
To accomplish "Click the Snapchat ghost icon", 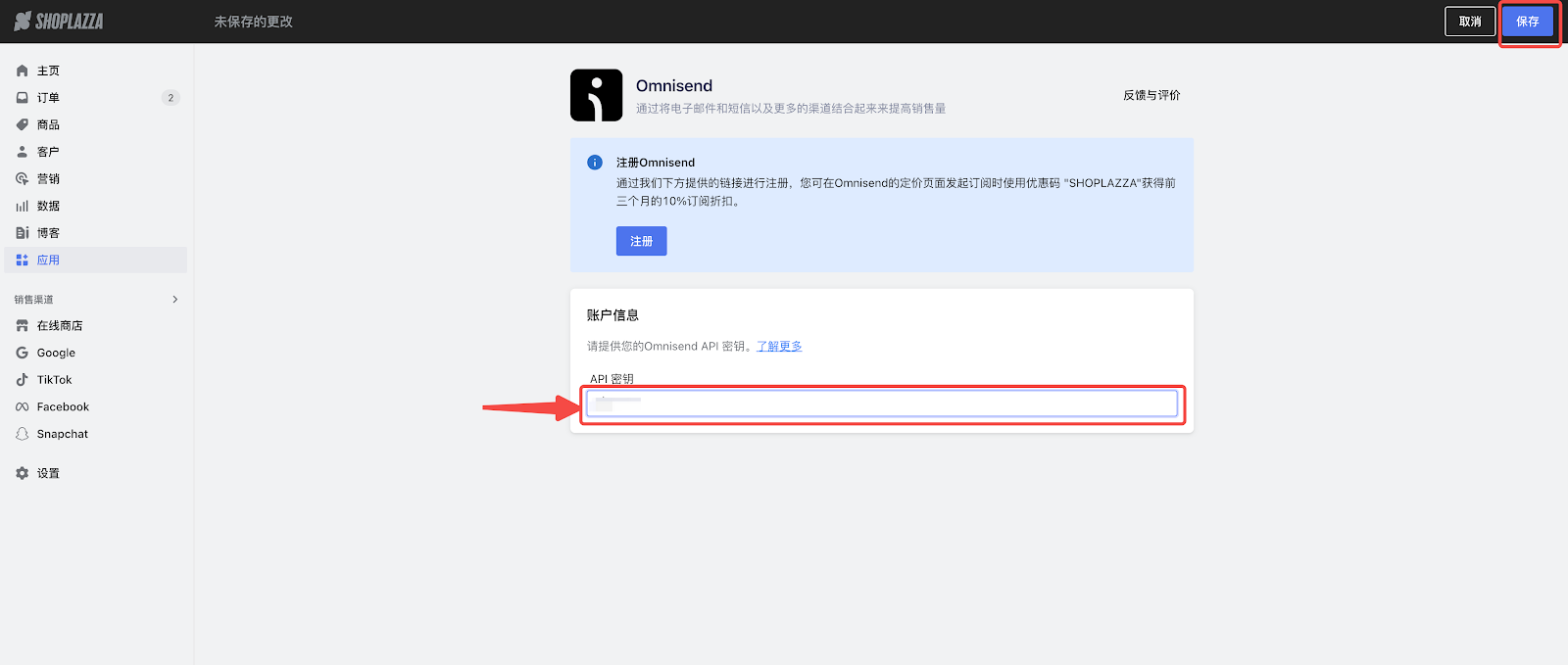I will click(23, 434).
